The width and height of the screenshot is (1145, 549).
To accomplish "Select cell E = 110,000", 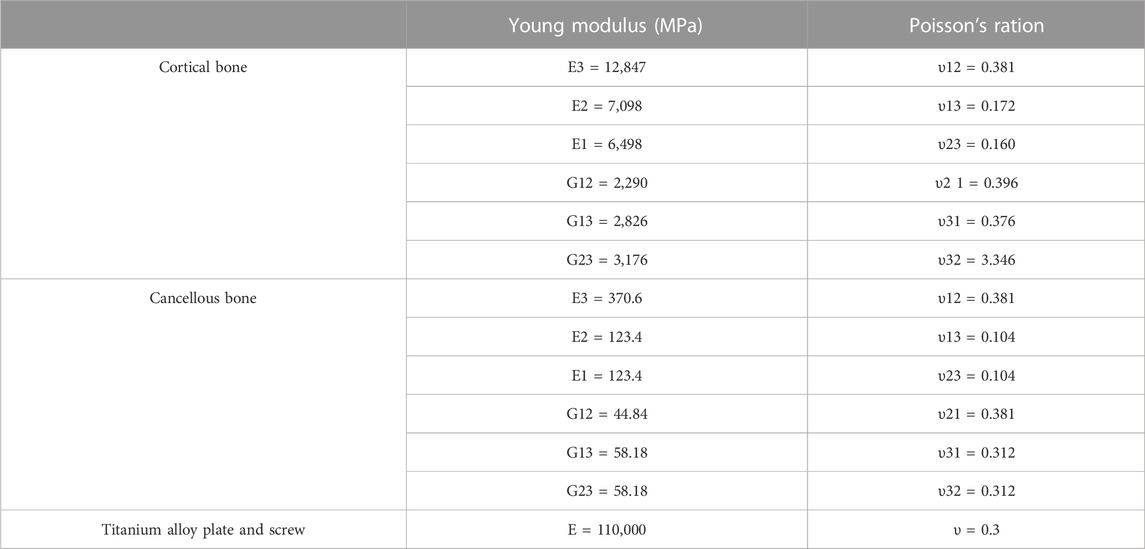I will click(x=606, y=529).
